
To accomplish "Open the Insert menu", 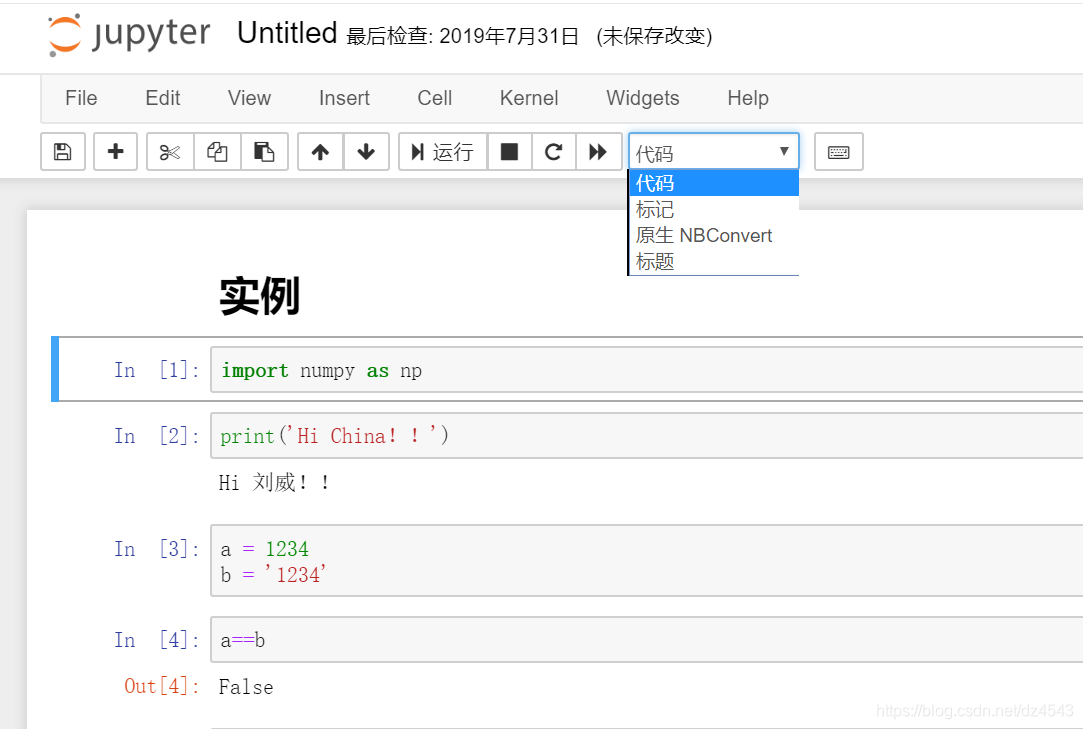I will click(344, 98).
